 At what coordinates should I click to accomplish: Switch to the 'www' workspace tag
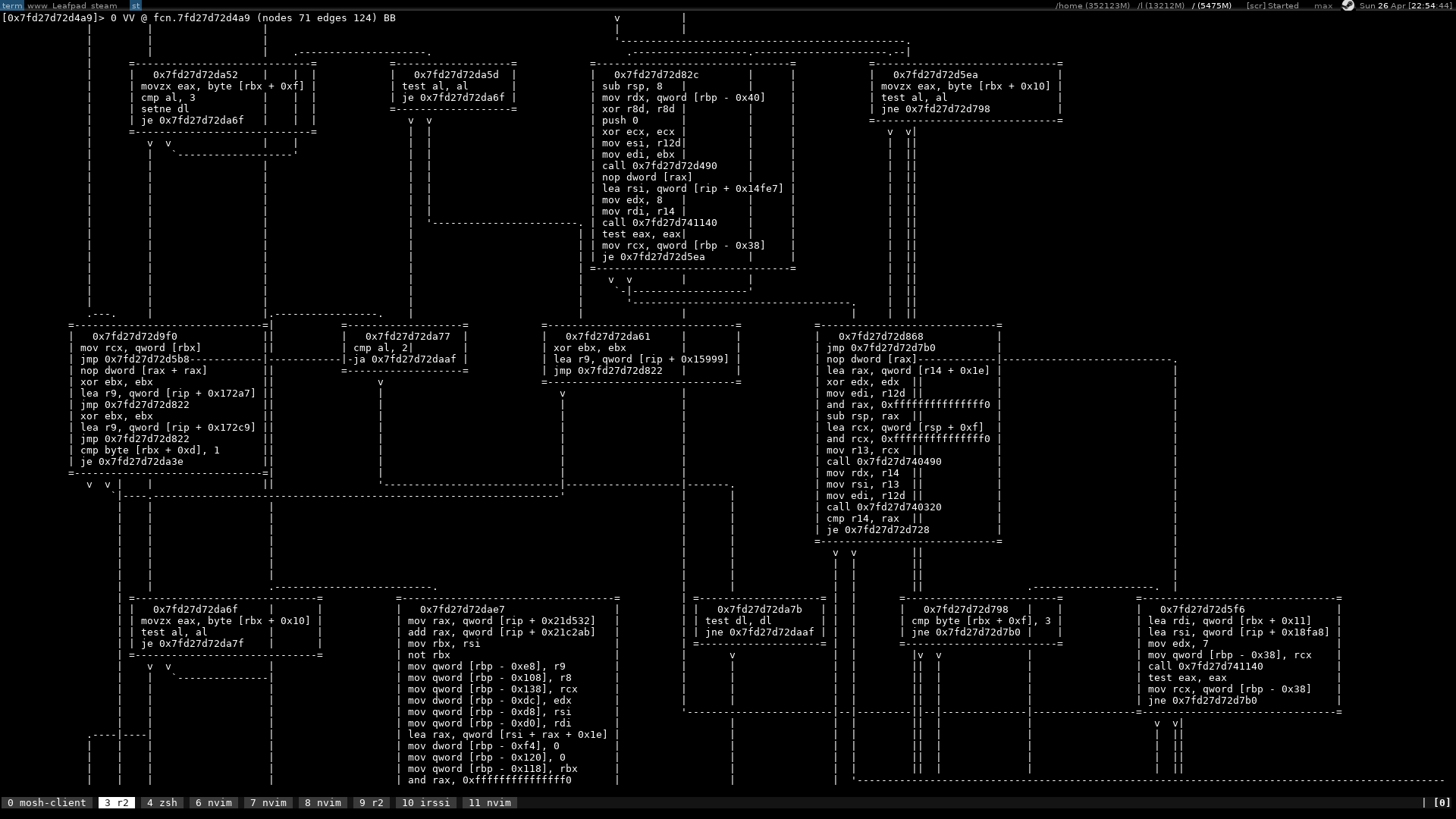pyautogui.click(x=37, y=5)
